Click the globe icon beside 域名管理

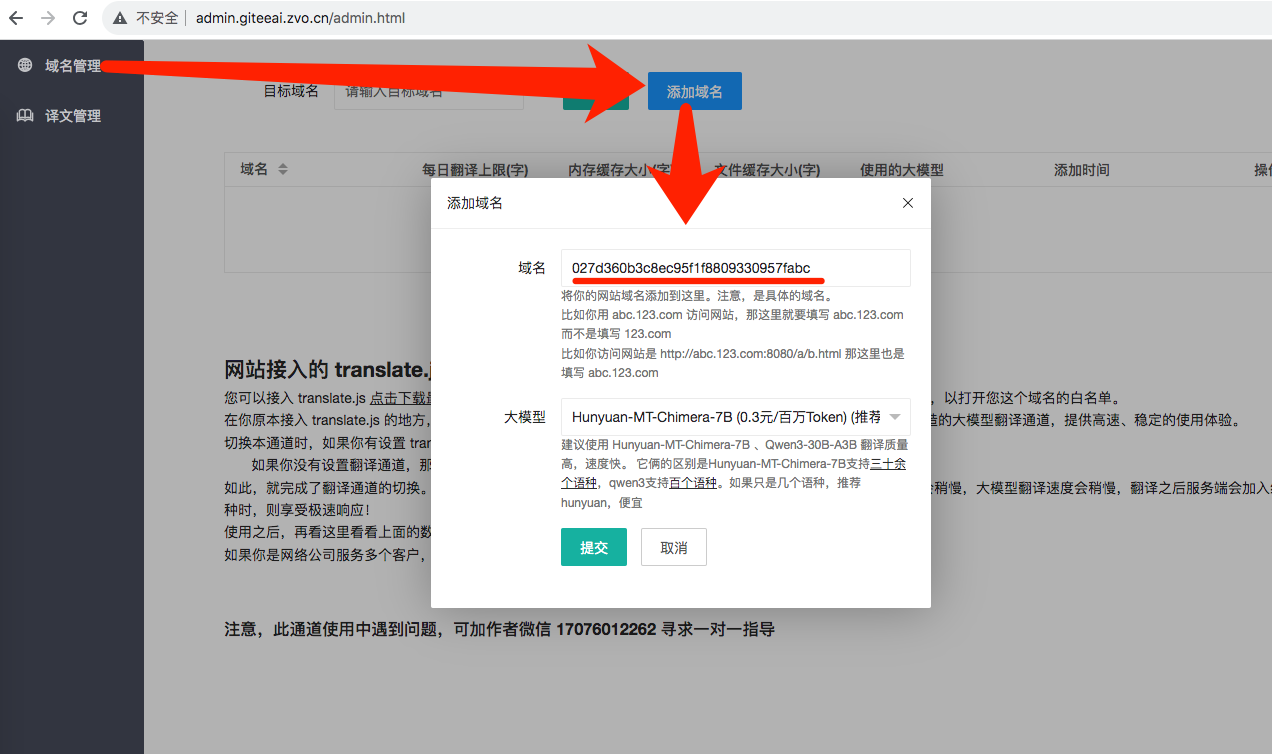tap(25, 66)
